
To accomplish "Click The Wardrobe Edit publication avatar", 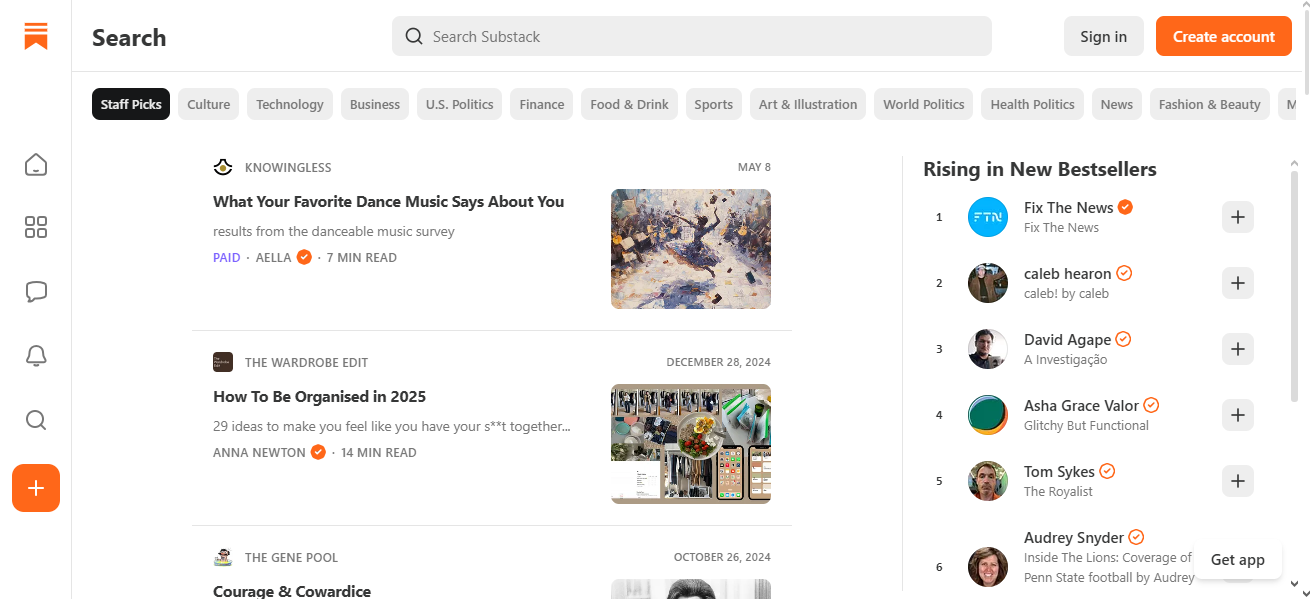I will coord(223,362).
